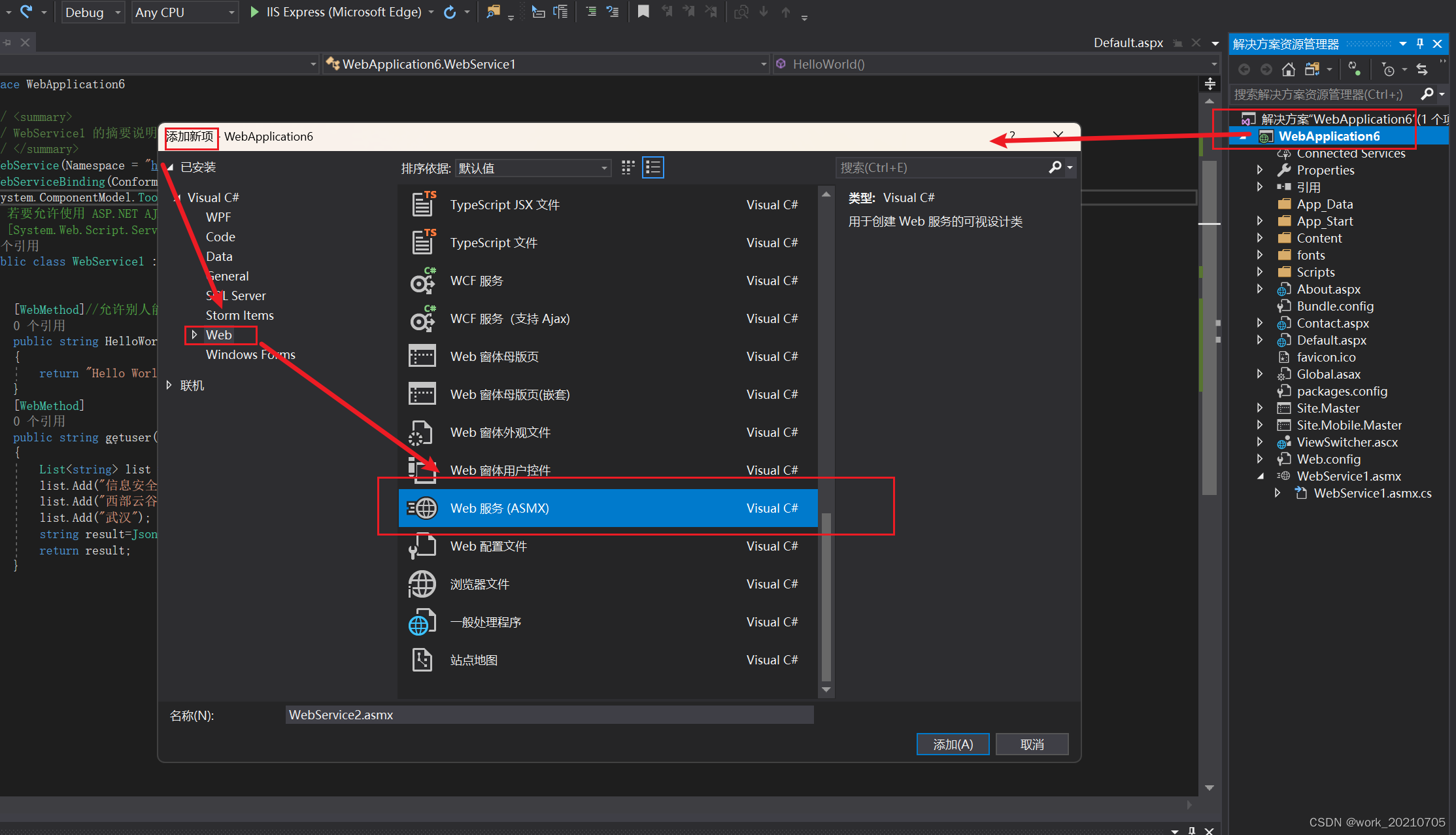Select 一般处理程序 template

click(x=608, y=622)
